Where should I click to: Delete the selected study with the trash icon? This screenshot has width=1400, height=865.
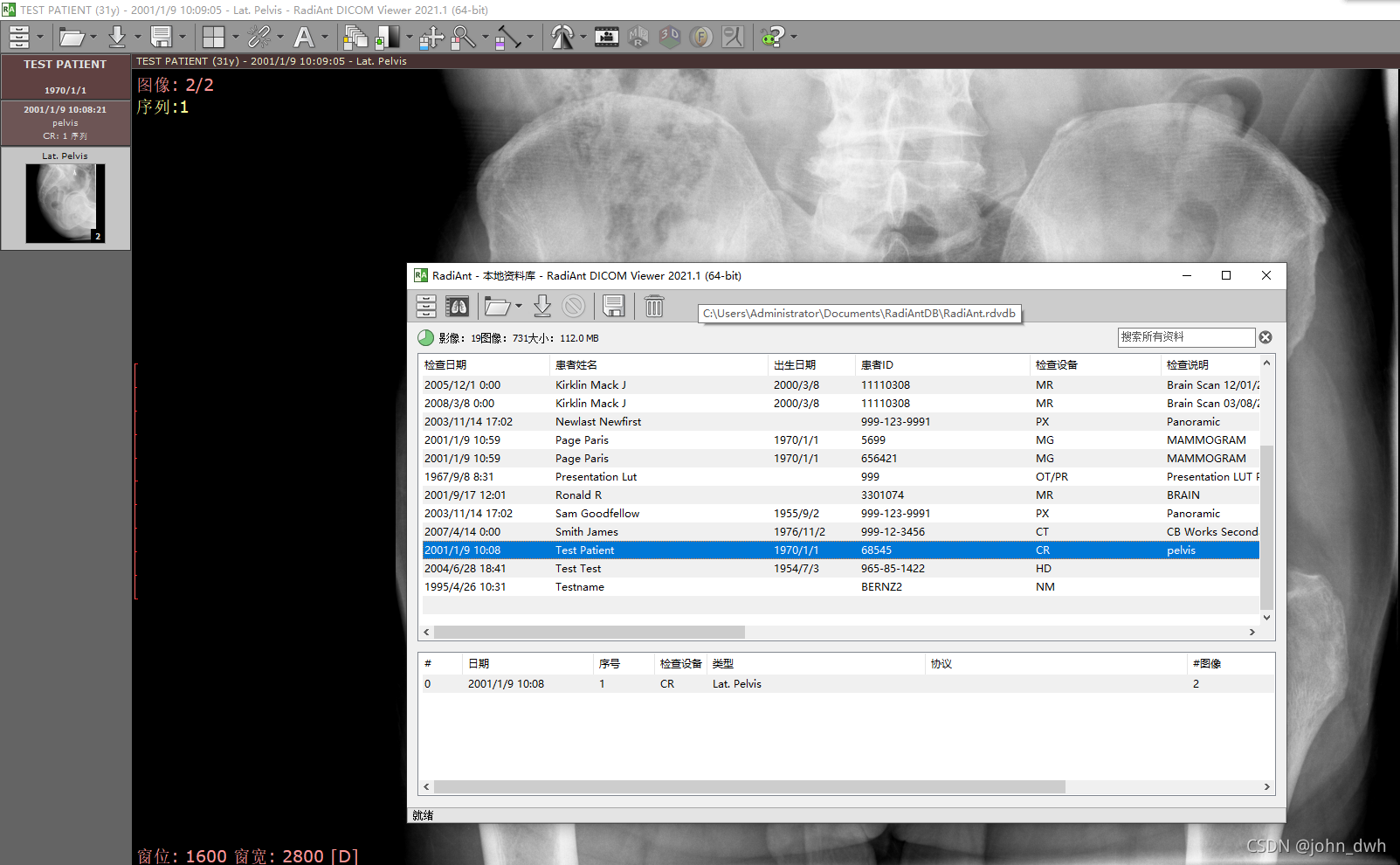tap(653, 306)
